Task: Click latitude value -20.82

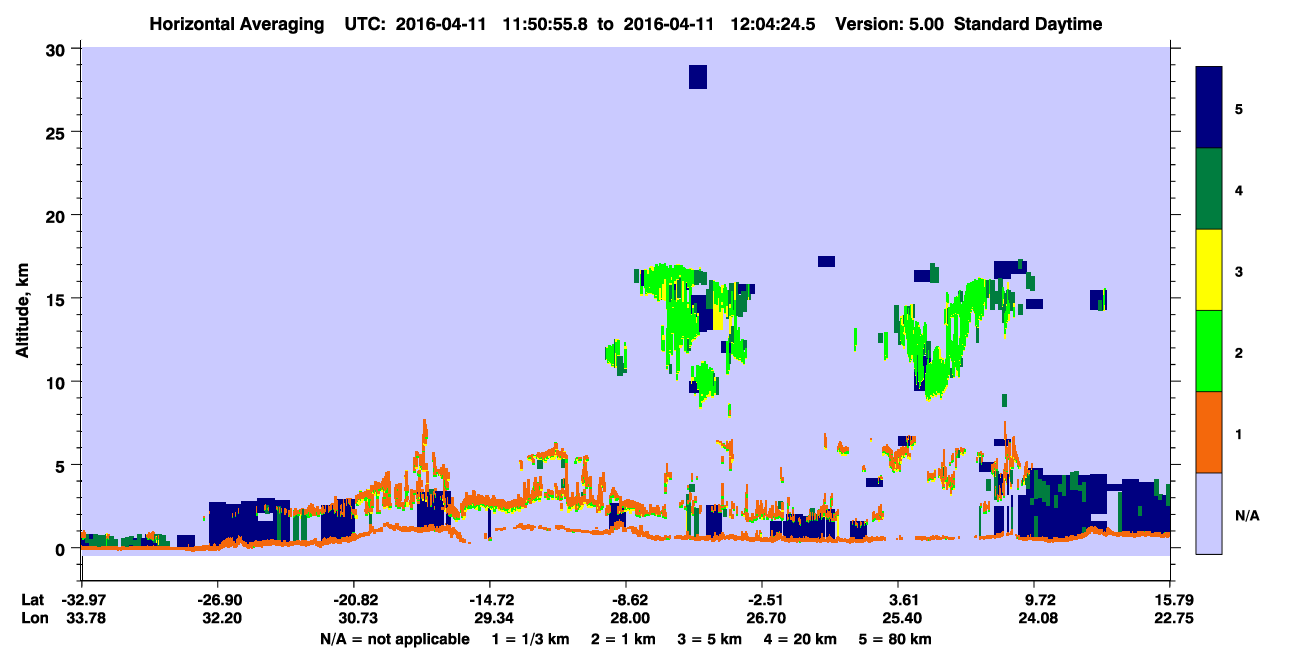Action: click(x=353, y=600)
